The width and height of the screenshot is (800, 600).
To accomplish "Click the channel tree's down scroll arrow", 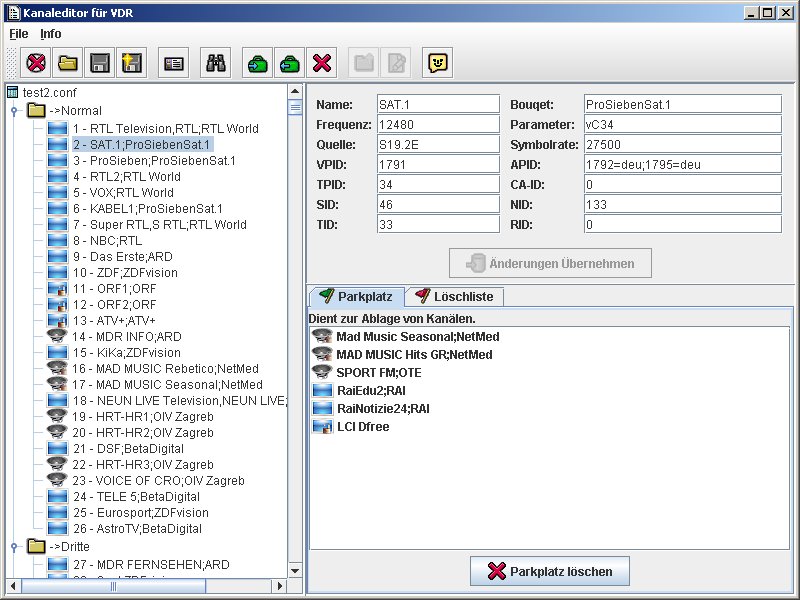I will coord(295,570).
